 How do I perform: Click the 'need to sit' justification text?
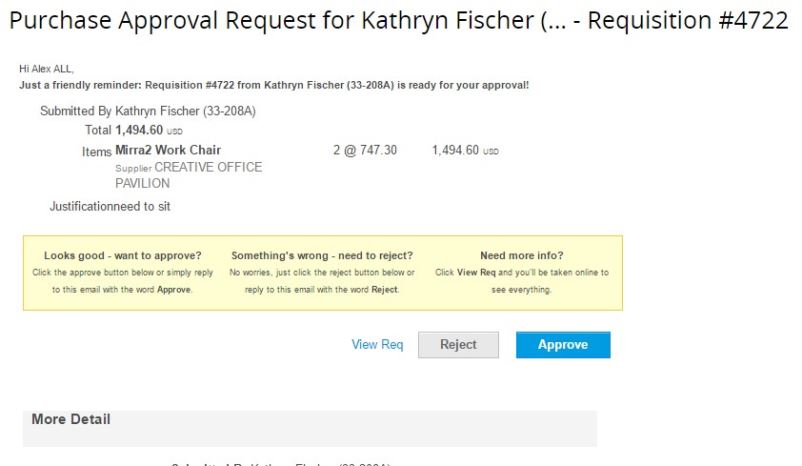142,207
